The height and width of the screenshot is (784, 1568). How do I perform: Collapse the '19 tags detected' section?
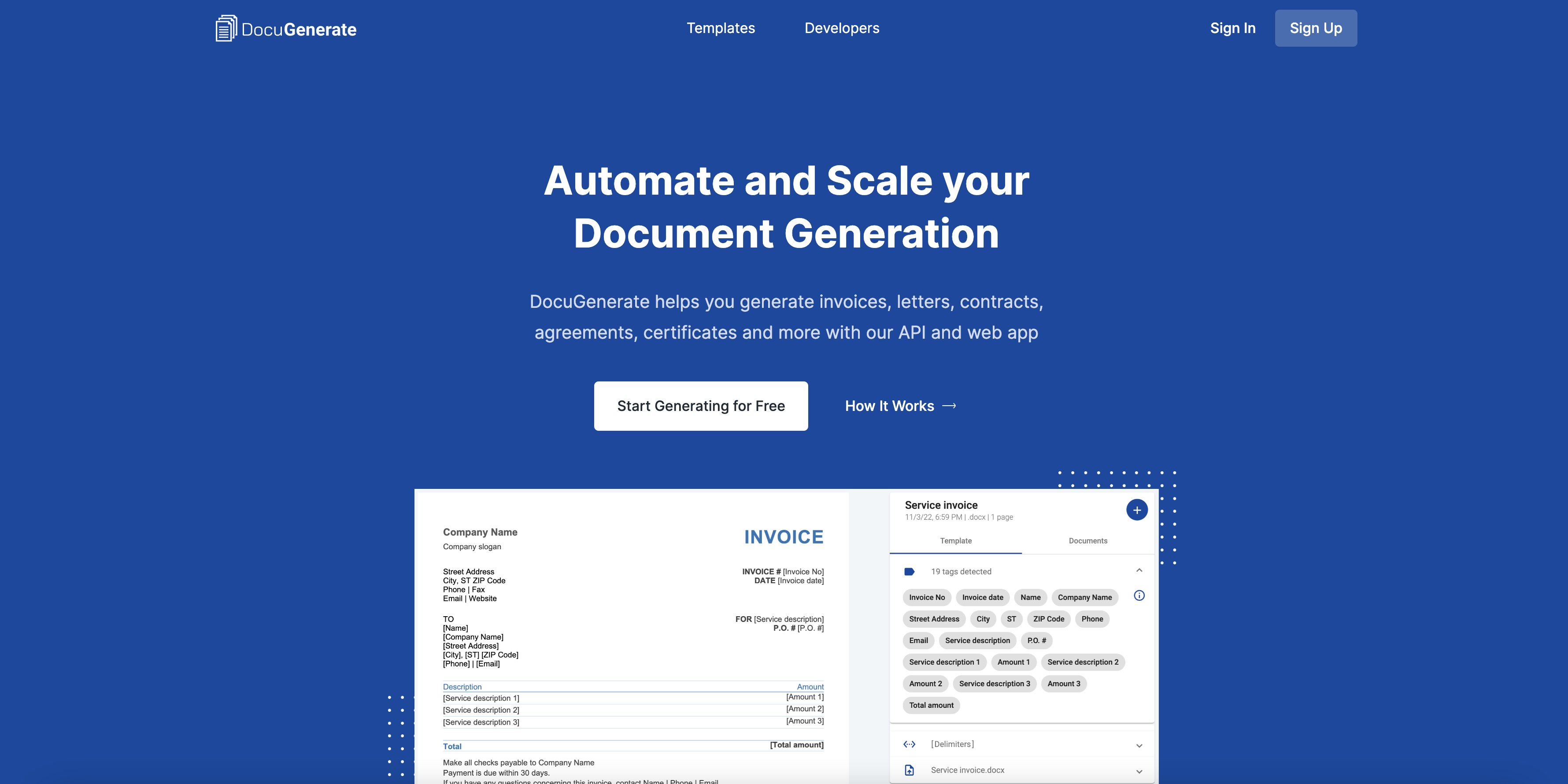[1139, 570]
